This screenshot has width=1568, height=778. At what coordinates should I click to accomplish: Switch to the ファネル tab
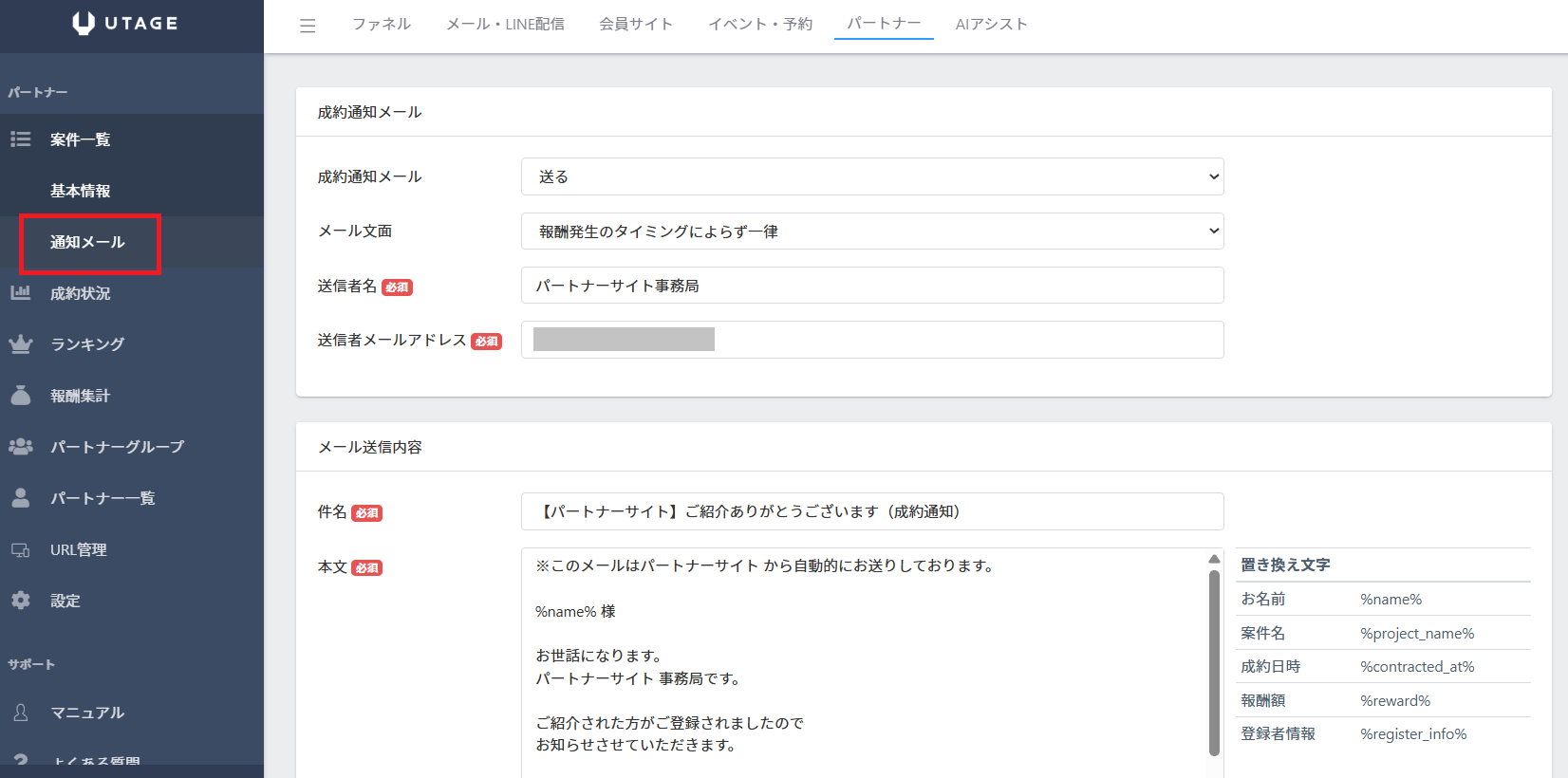click(382, 25)
